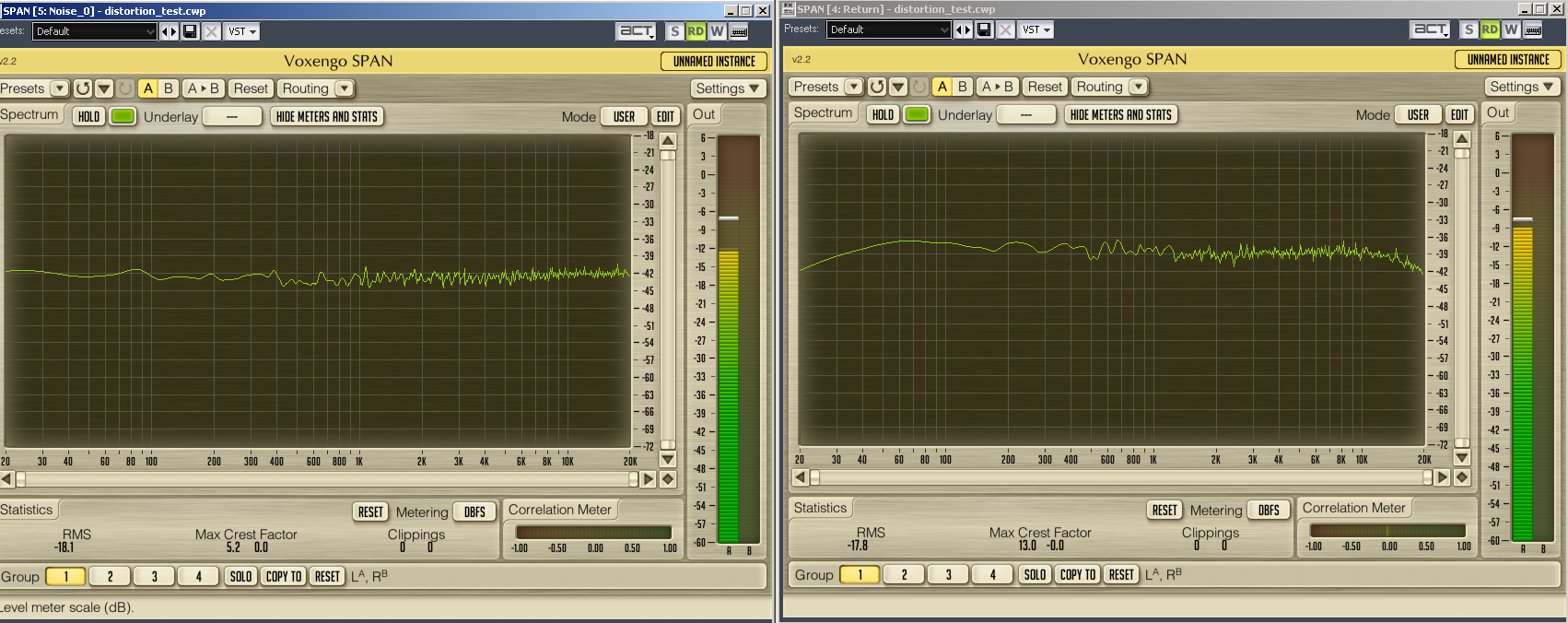Click frequency scroll-left arrow in Noise_0 window
1568x623 pixels.
point(6,479)
